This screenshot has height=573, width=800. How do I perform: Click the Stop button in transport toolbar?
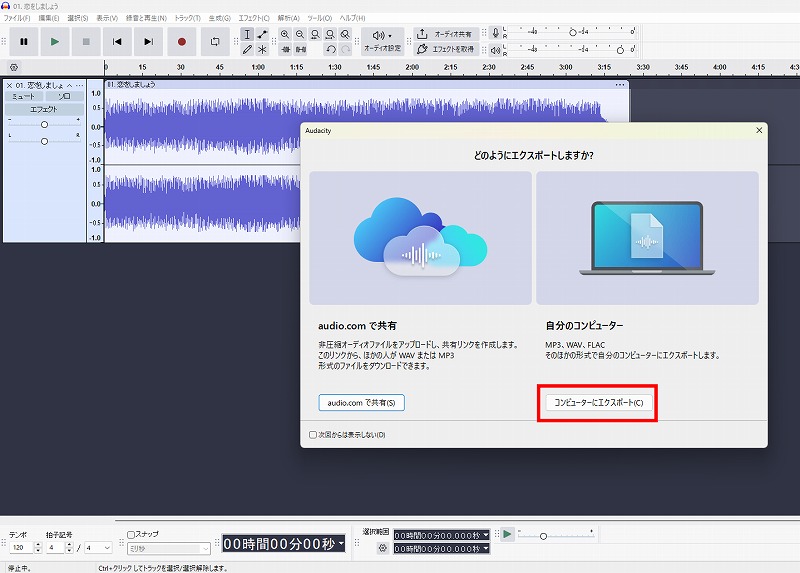tap(86, 42)
